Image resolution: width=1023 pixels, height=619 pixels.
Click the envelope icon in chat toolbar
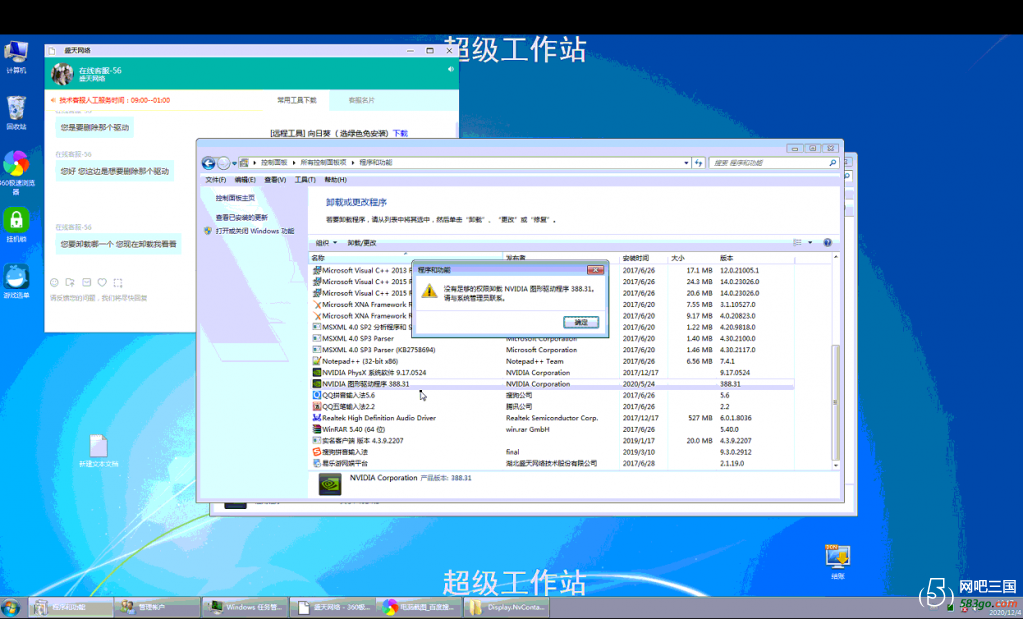pyautogui.click(x=86, y=282)
